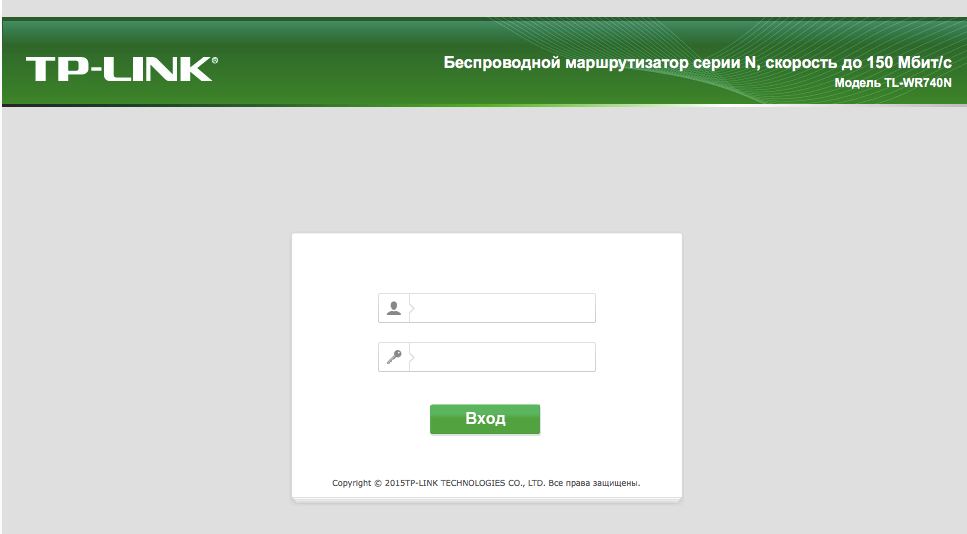Click the copyright © symbol in footer
This screenshot has height=534, width=967.
click(x=378, y=483)
